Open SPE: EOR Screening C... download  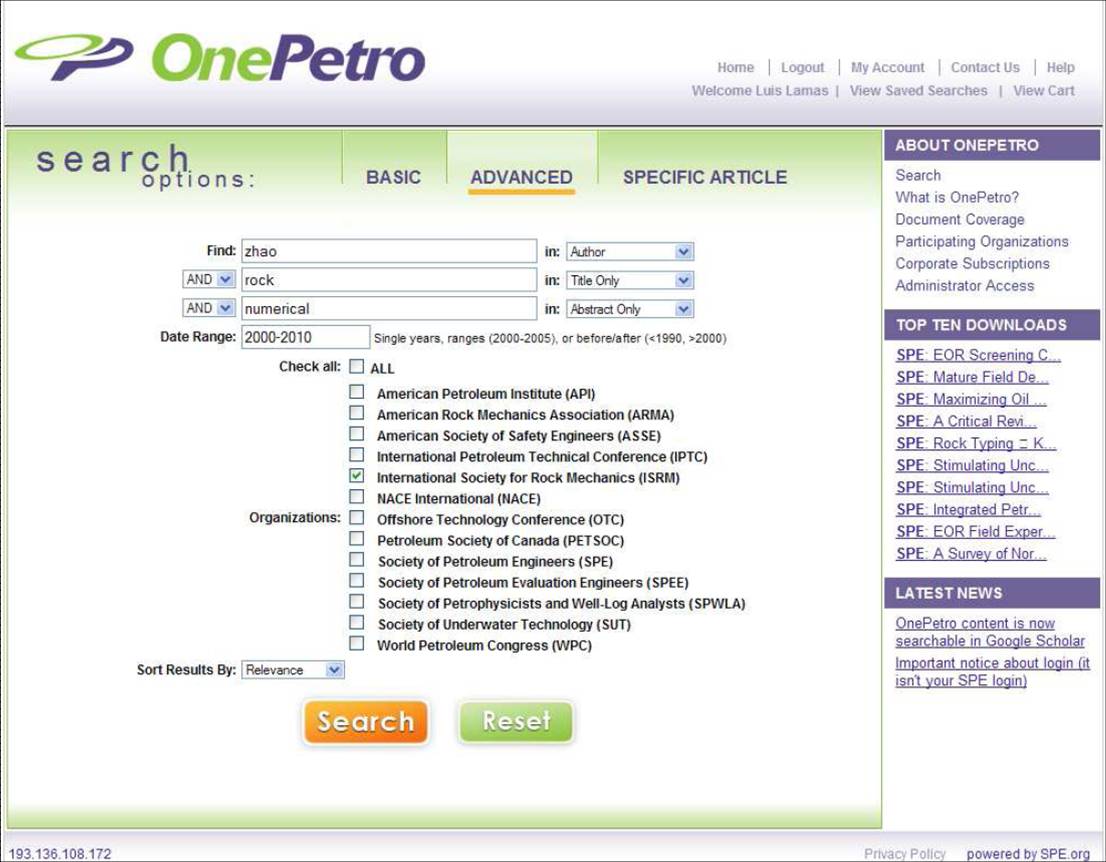(978, 355)
